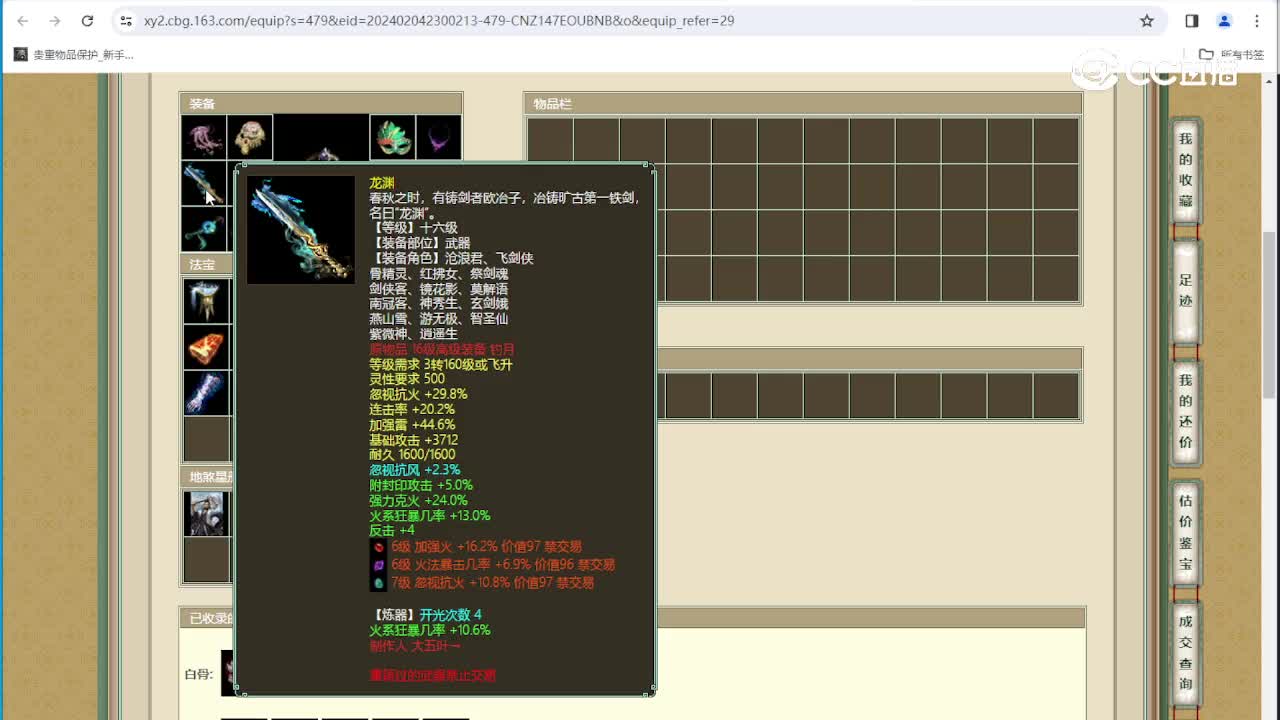1280x720 pixels.
Task: Click the 灵性要求 500 line
Action: click(x=407, y=379)
